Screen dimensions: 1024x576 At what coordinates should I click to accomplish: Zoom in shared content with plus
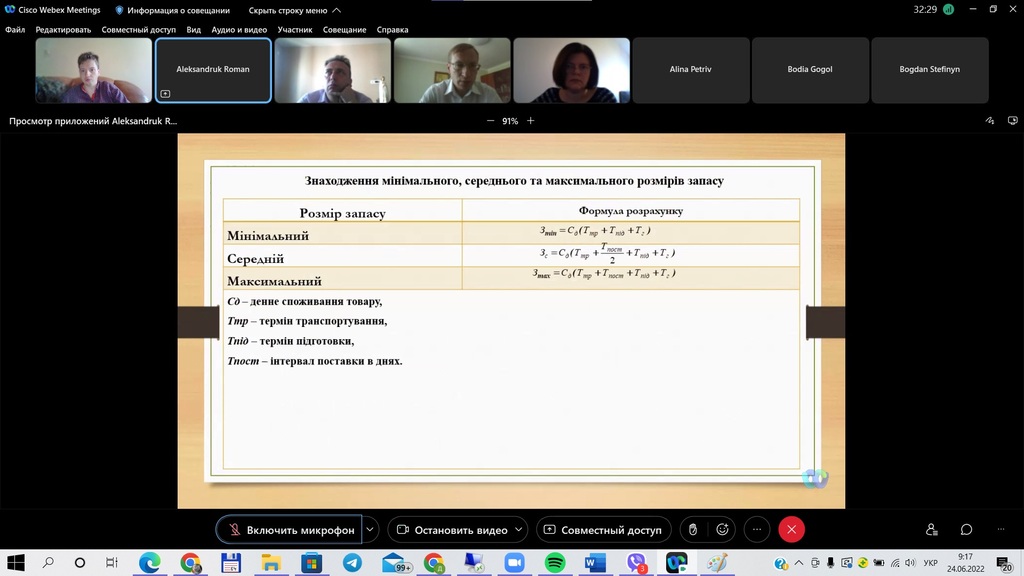tap(531, 121)
